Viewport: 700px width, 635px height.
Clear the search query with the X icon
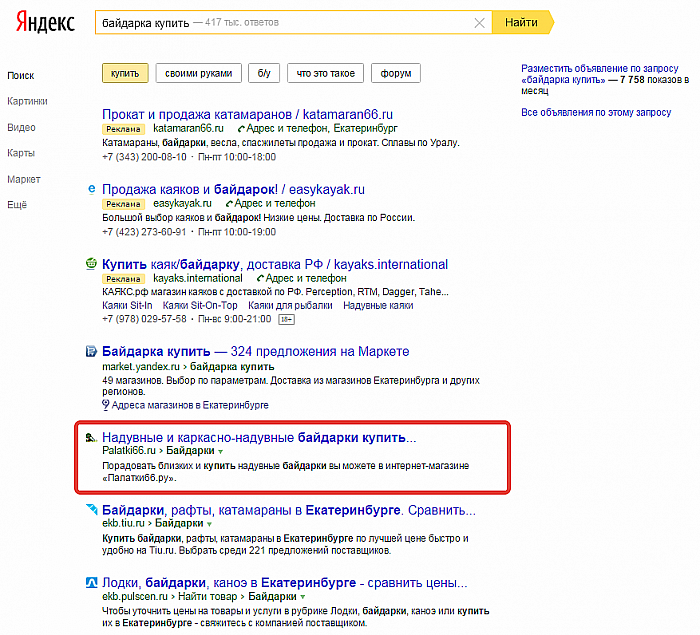(x=479, y=23)
